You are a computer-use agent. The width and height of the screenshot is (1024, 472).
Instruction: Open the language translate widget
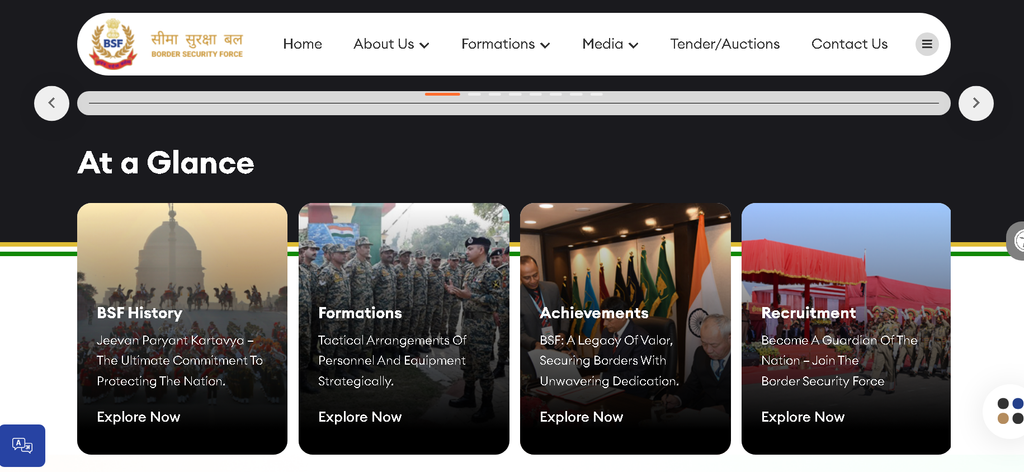pyautogui.click(x=22, y=445)
